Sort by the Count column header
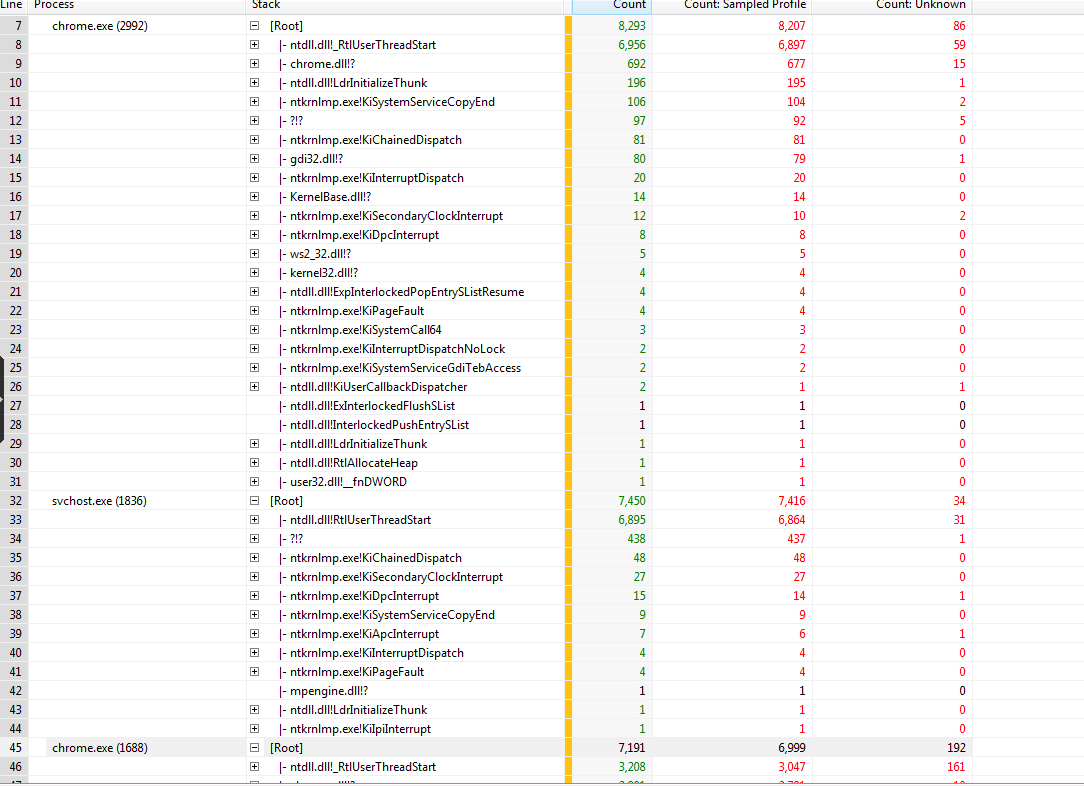Screen dimensions: 1084x786 pos(612,6)
